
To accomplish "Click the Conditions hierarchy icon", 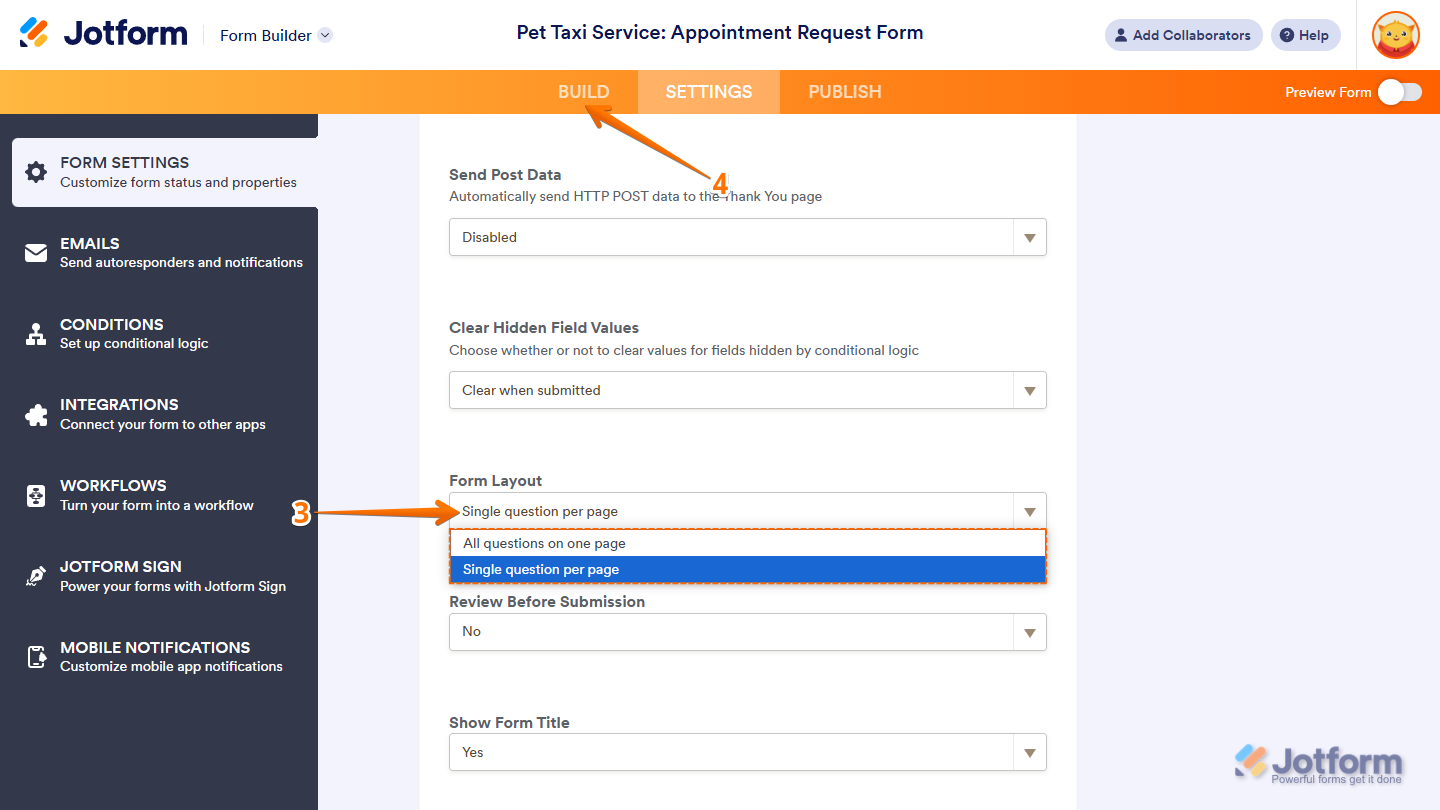I will point(36,334).
